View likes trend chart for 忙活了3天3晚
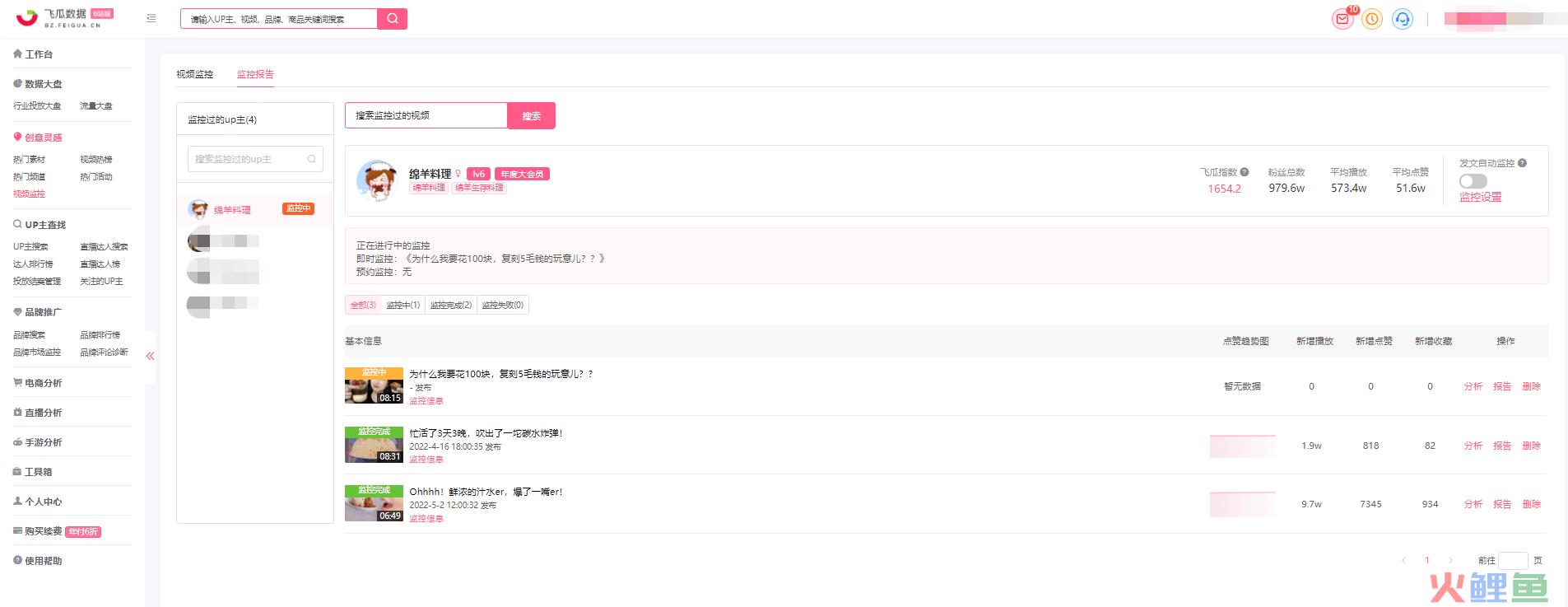This screenshot has height=607, width=1568. pos(1243,446)
